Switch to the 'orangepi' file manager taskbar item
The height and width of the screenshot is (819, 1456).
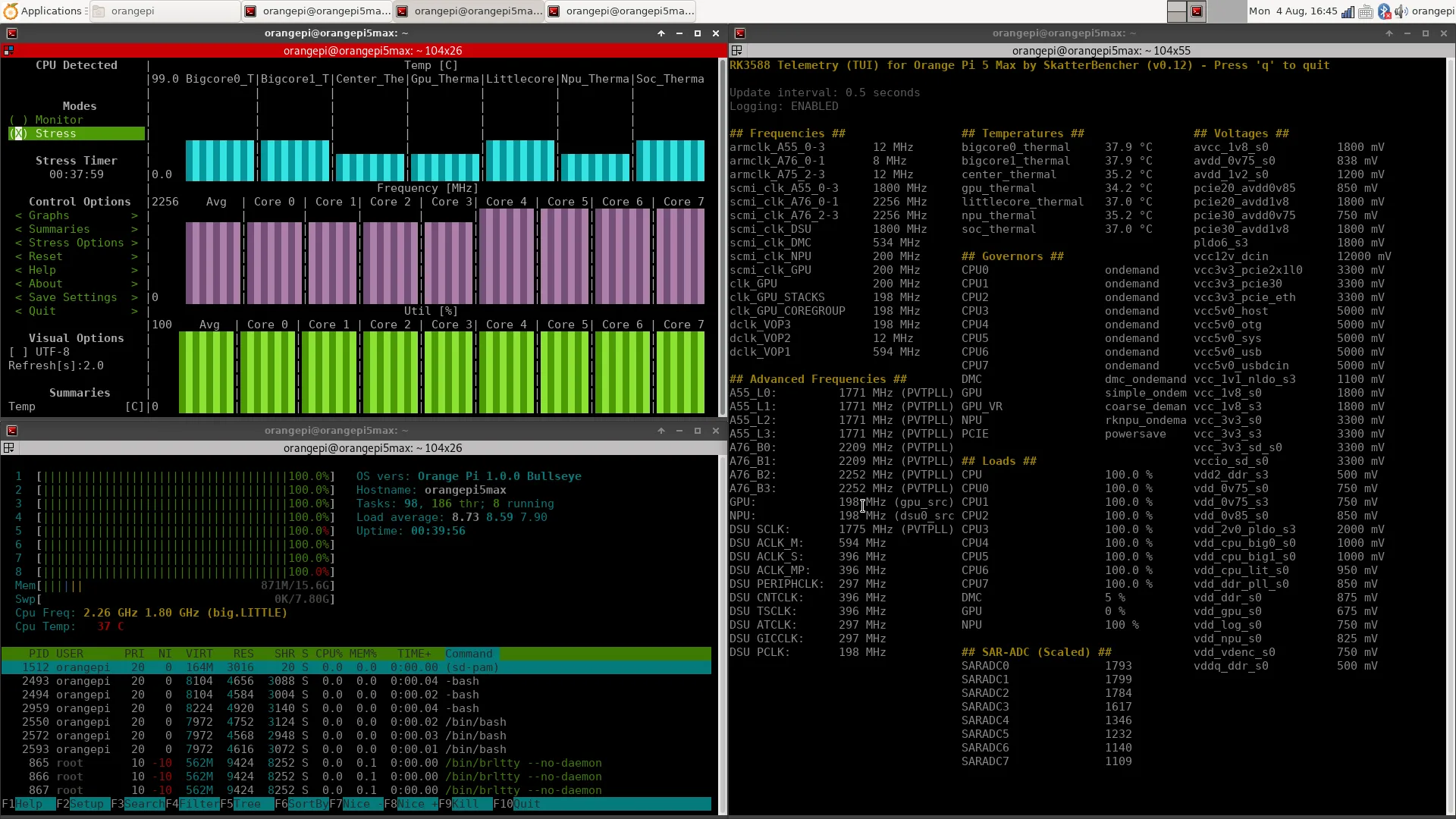point(165,11)
